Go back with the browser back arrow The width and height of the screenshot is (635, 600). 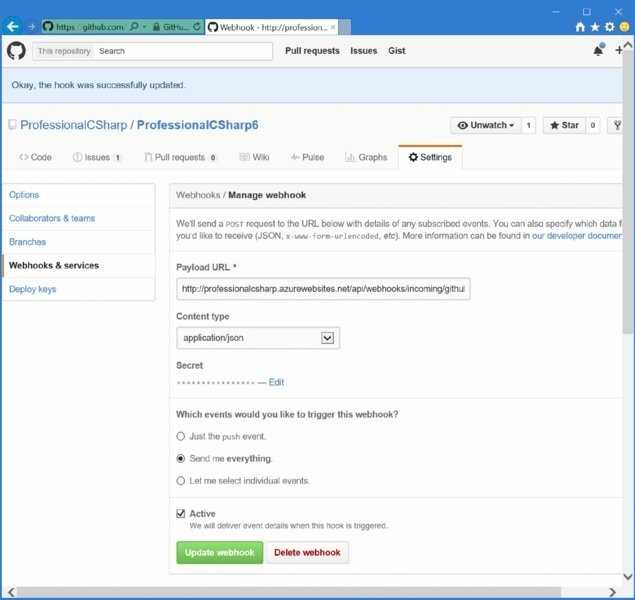pyautogui.click(x=13, y=27)
